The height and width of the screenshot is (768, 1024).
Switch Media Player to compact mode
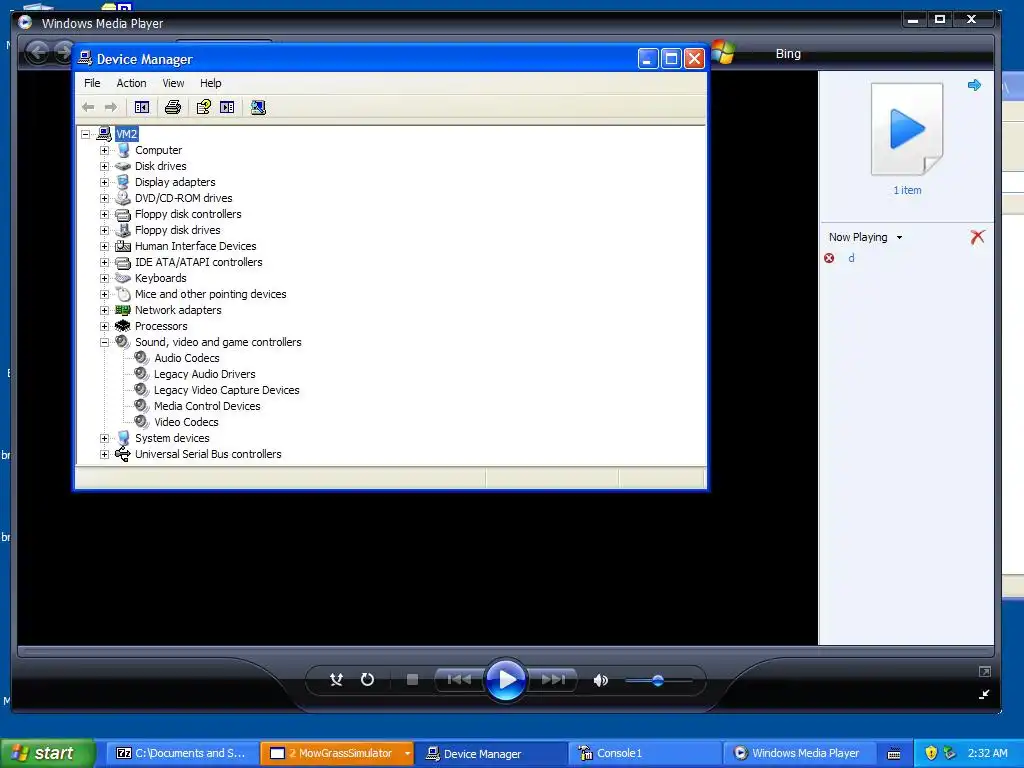(x=984, y=694)
